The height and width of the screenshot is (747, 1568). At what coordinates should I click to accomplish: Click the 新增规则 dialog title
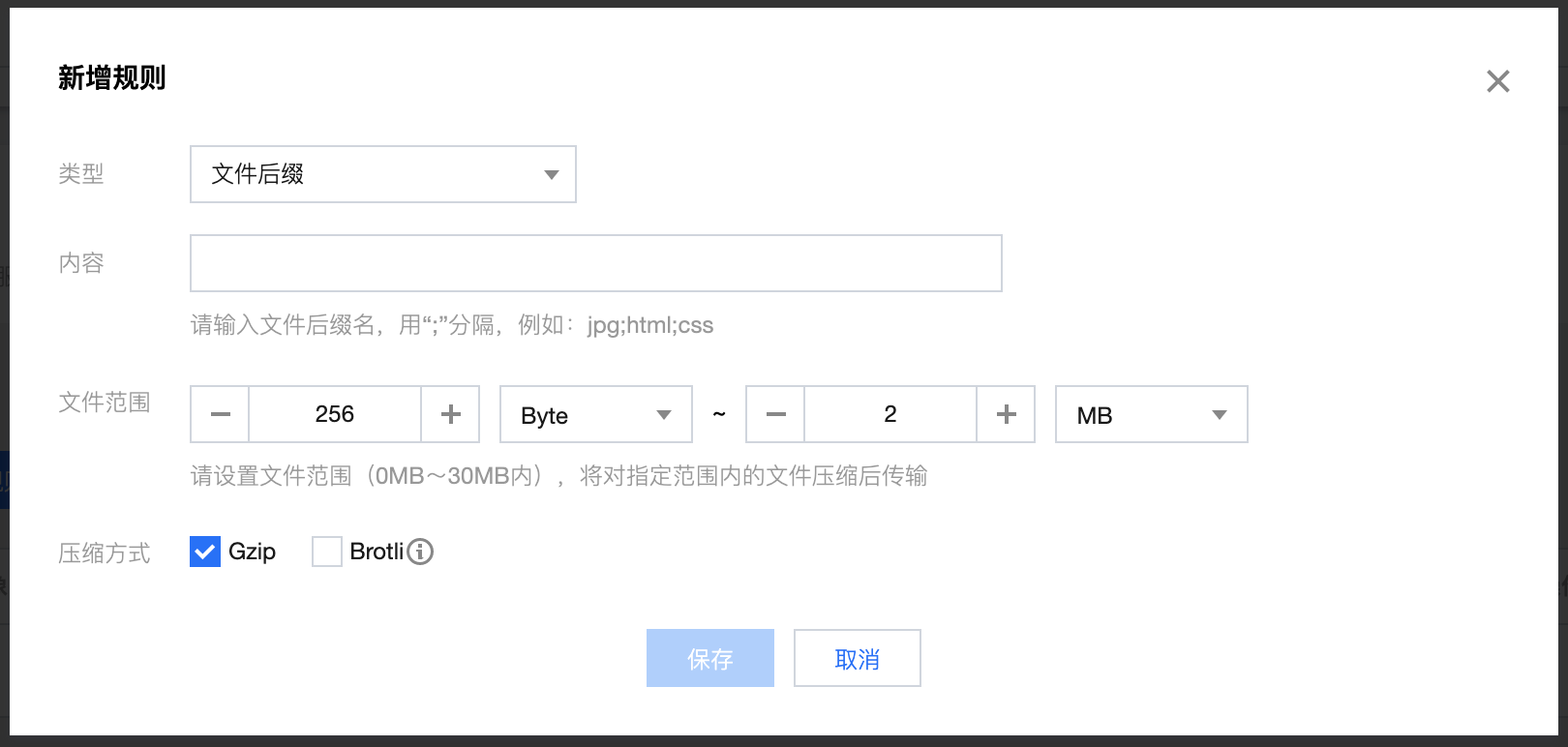(x=112, y=77)
